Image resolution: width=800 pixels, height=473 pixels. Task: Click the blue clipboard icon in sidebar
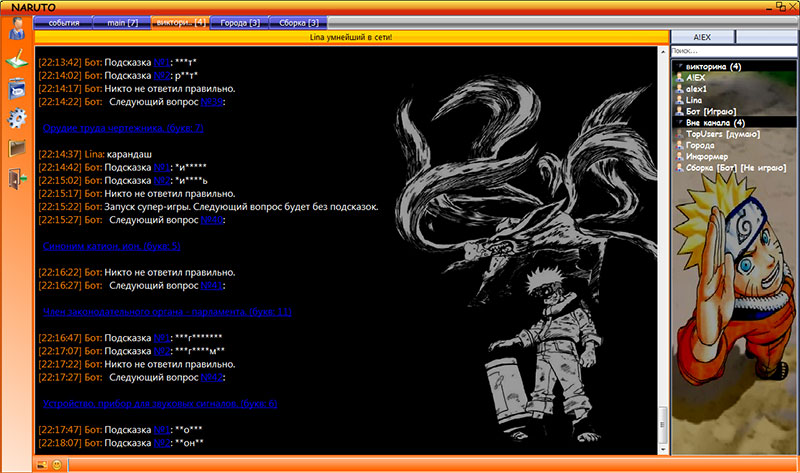(16, 90)
